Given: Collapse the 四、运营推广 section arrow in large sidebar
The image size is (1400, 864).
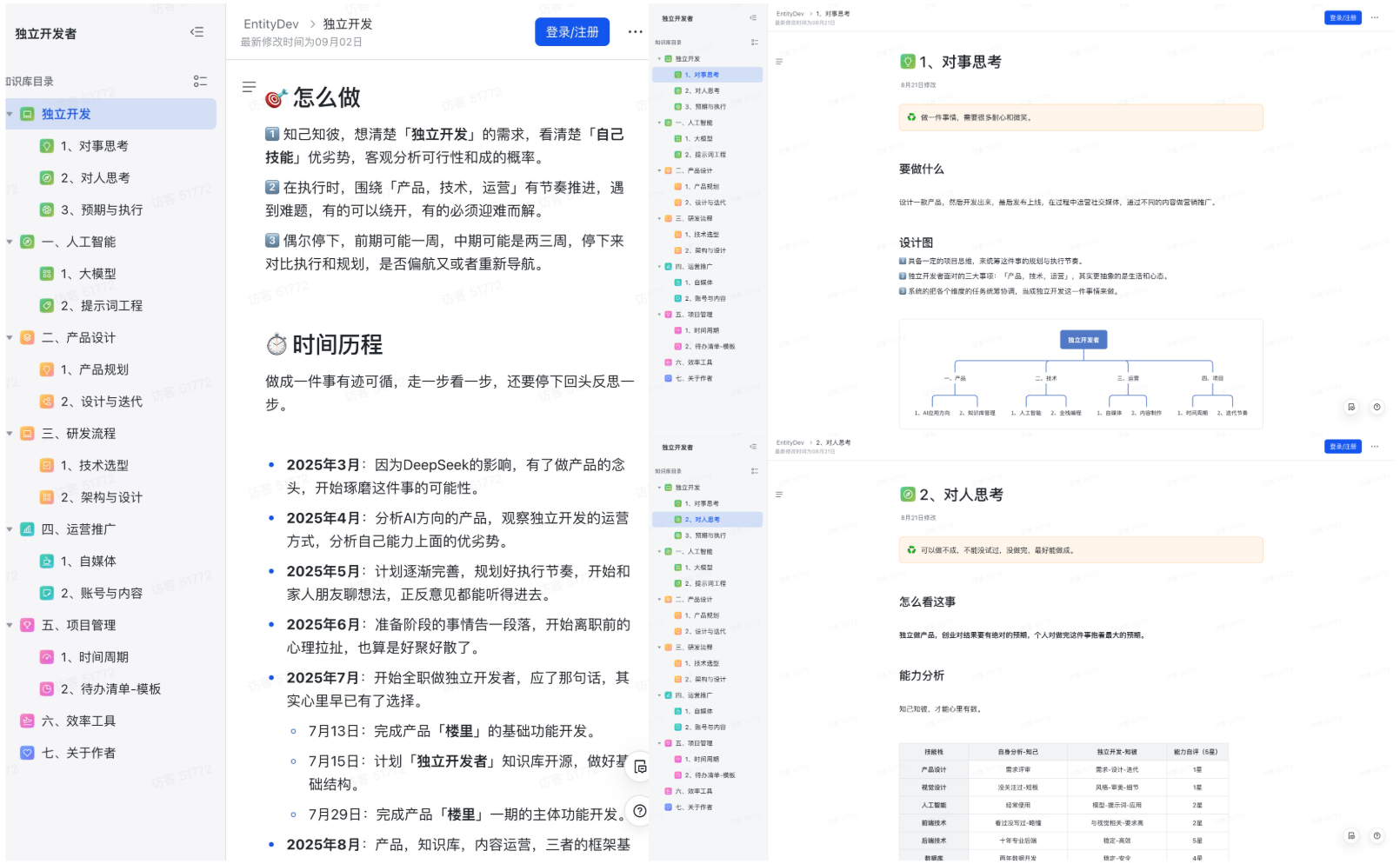Looking at the screenshot, I should pyautogui.click(x=10, y=529).
